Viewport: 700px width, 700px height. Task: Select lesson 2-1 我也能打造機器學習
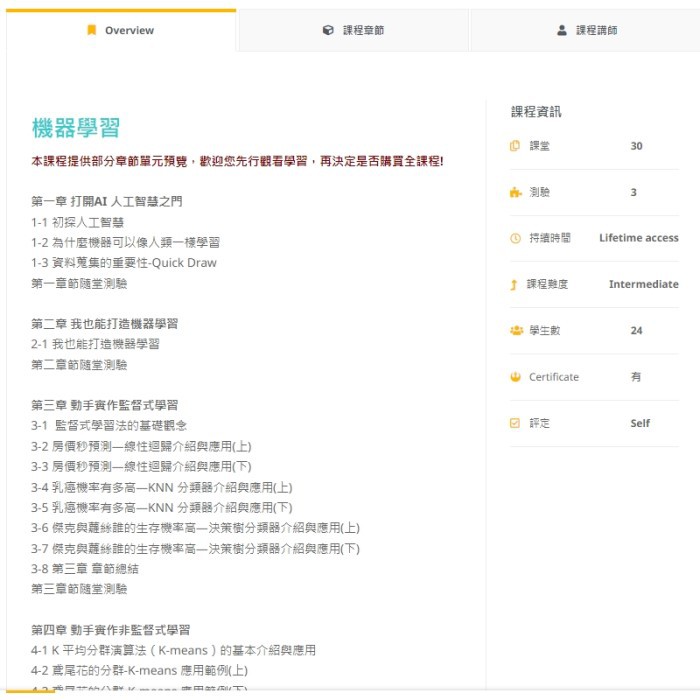pyautogui.click(x=95, y=344)
